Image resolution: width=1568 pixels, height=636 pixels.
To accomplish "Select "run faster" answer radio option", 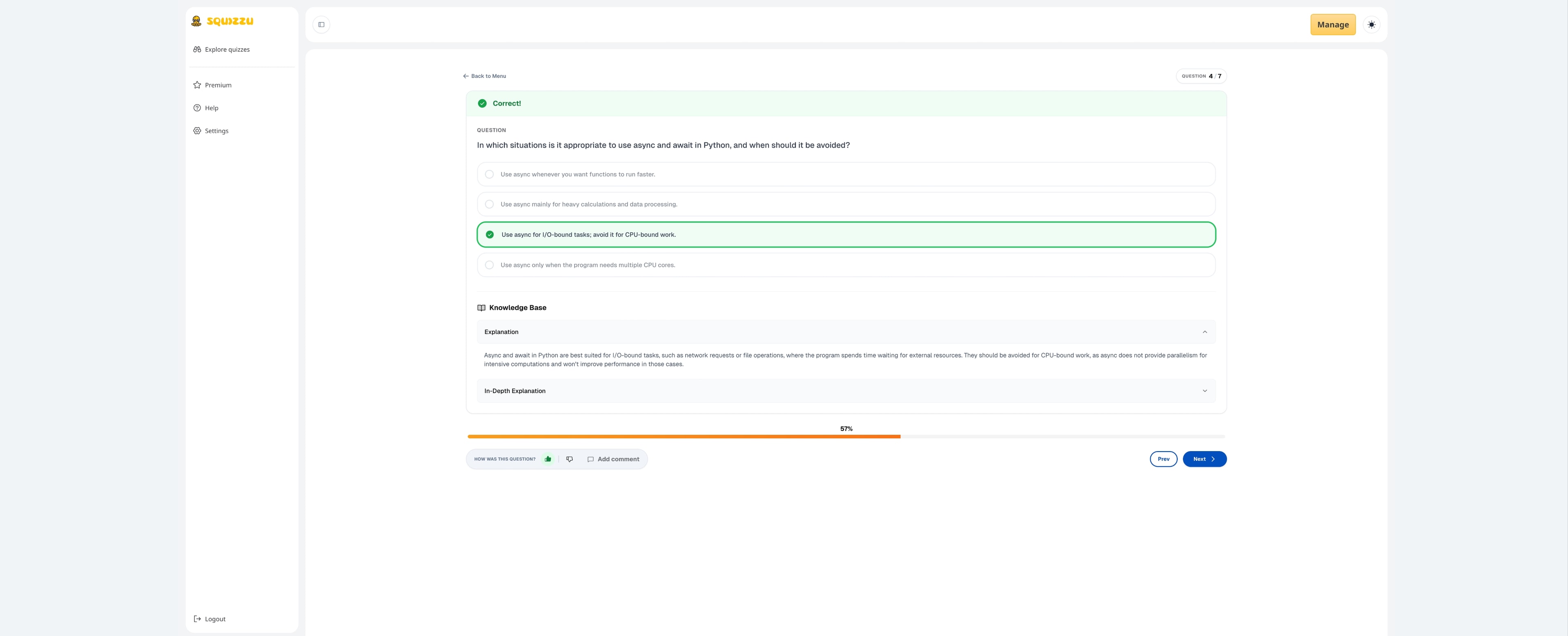I will [x=490, y=175].
